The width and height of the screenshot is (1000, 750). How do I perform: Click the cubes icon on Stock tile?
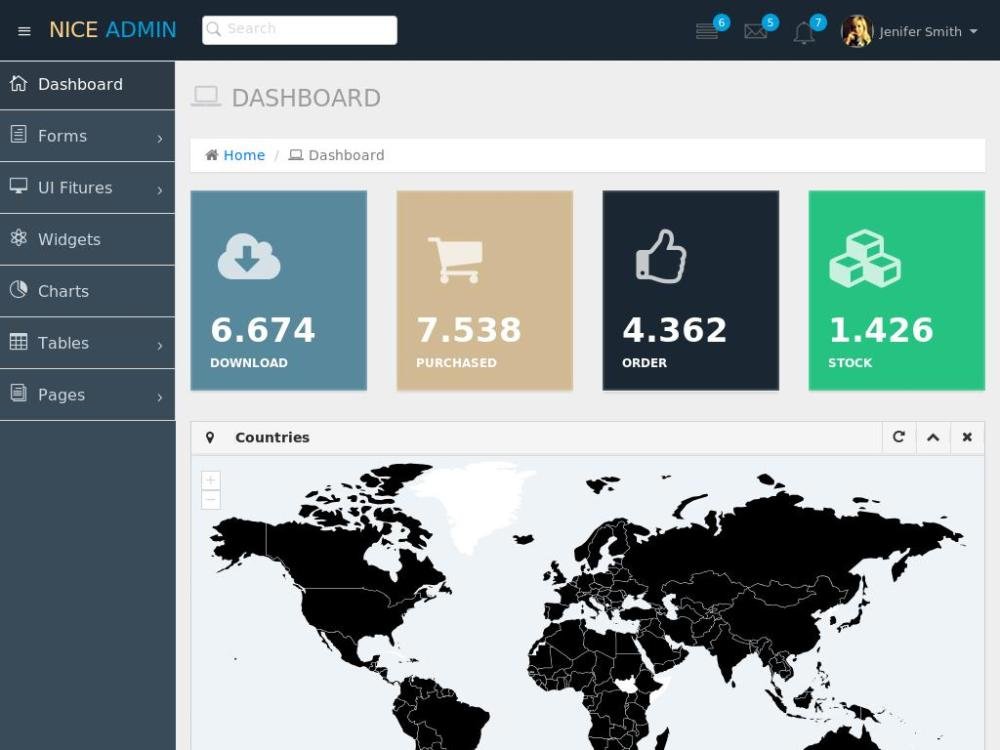pos(865,259)
